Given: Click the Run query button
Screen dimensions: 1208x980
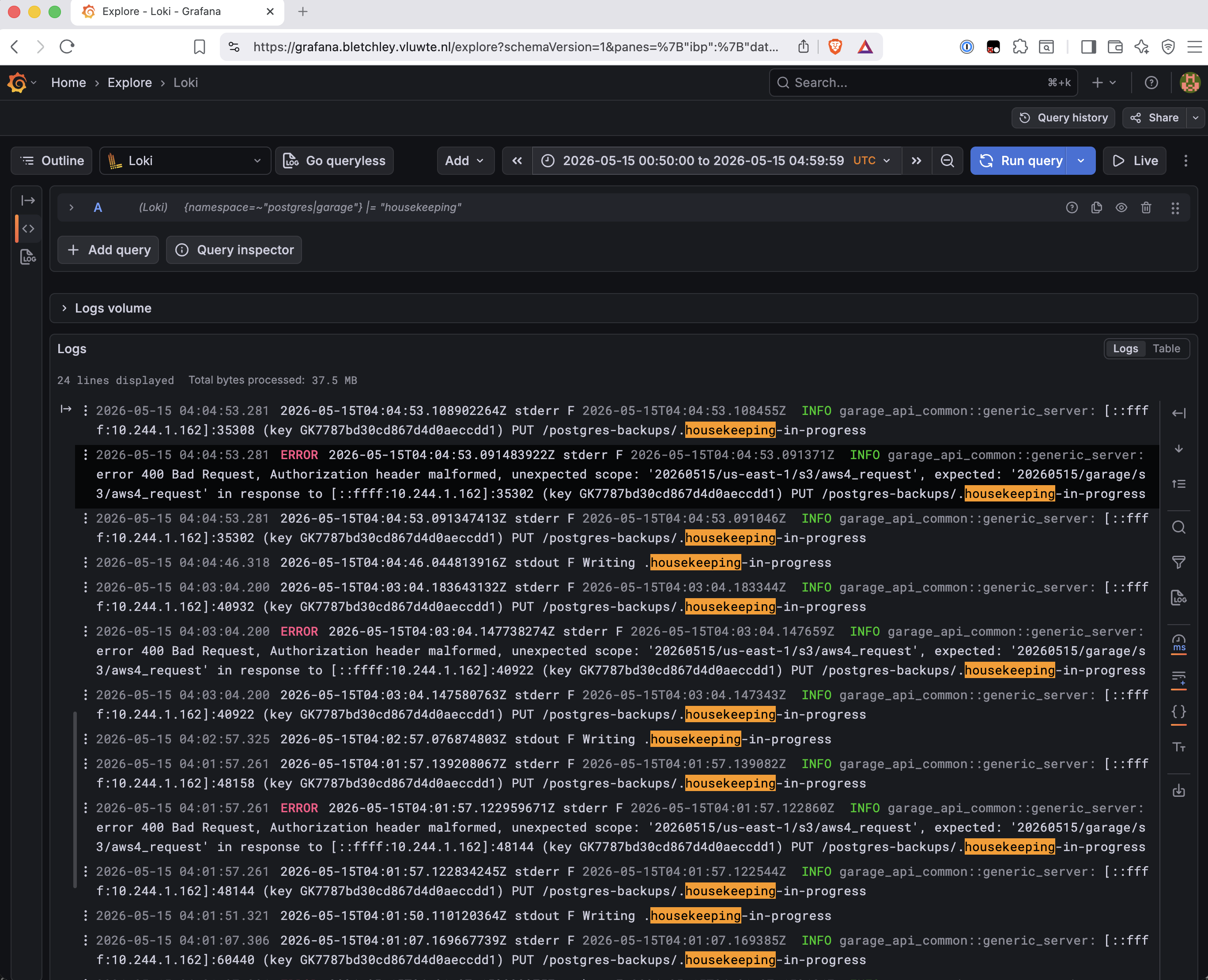Looking at the screenshot, I should coord(1018,161).
